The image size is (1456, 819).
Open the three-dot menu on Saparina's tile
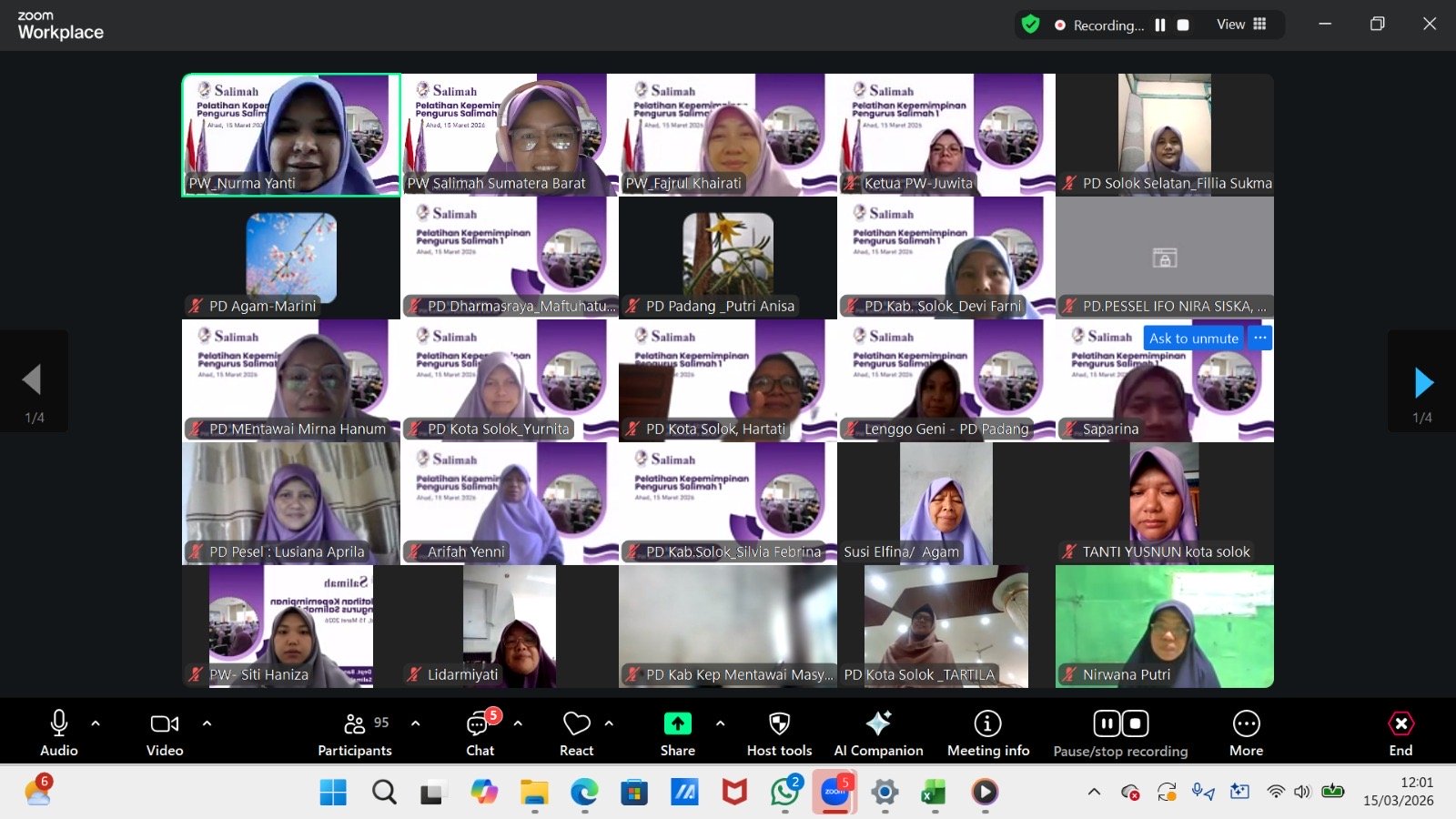(x=1259, y=338)
